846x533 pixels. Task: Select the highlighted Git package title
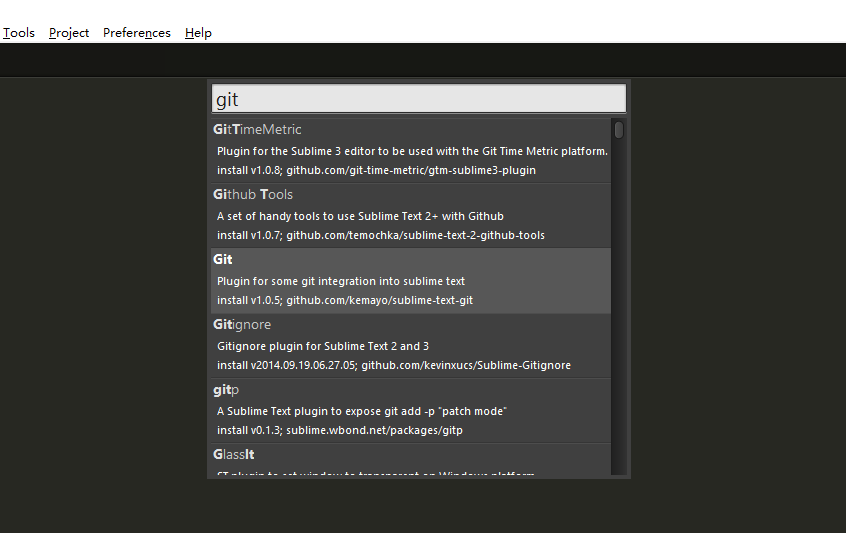tap(222, 259)
